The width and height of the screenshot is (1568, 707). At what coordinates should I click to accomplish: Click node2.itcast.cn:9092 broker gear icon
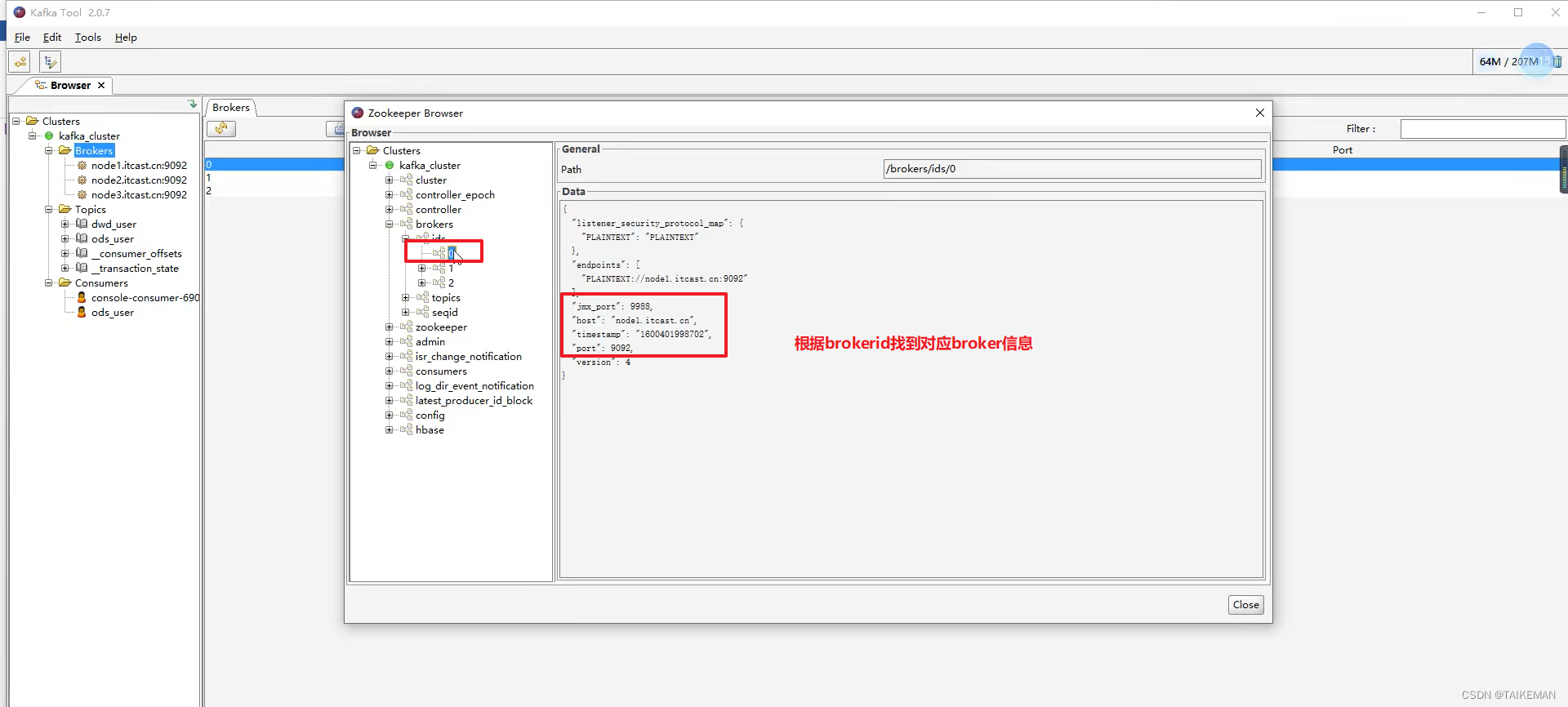pyautogui.click(x=82, y=180)
